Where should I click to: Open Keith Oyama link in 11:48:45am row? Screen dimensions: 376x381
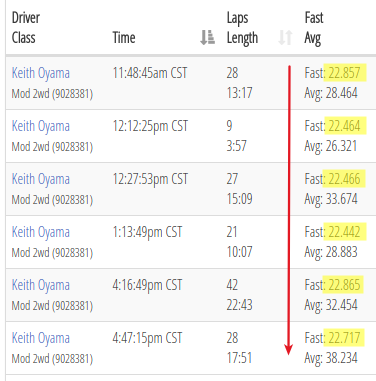tap(41, 73)
